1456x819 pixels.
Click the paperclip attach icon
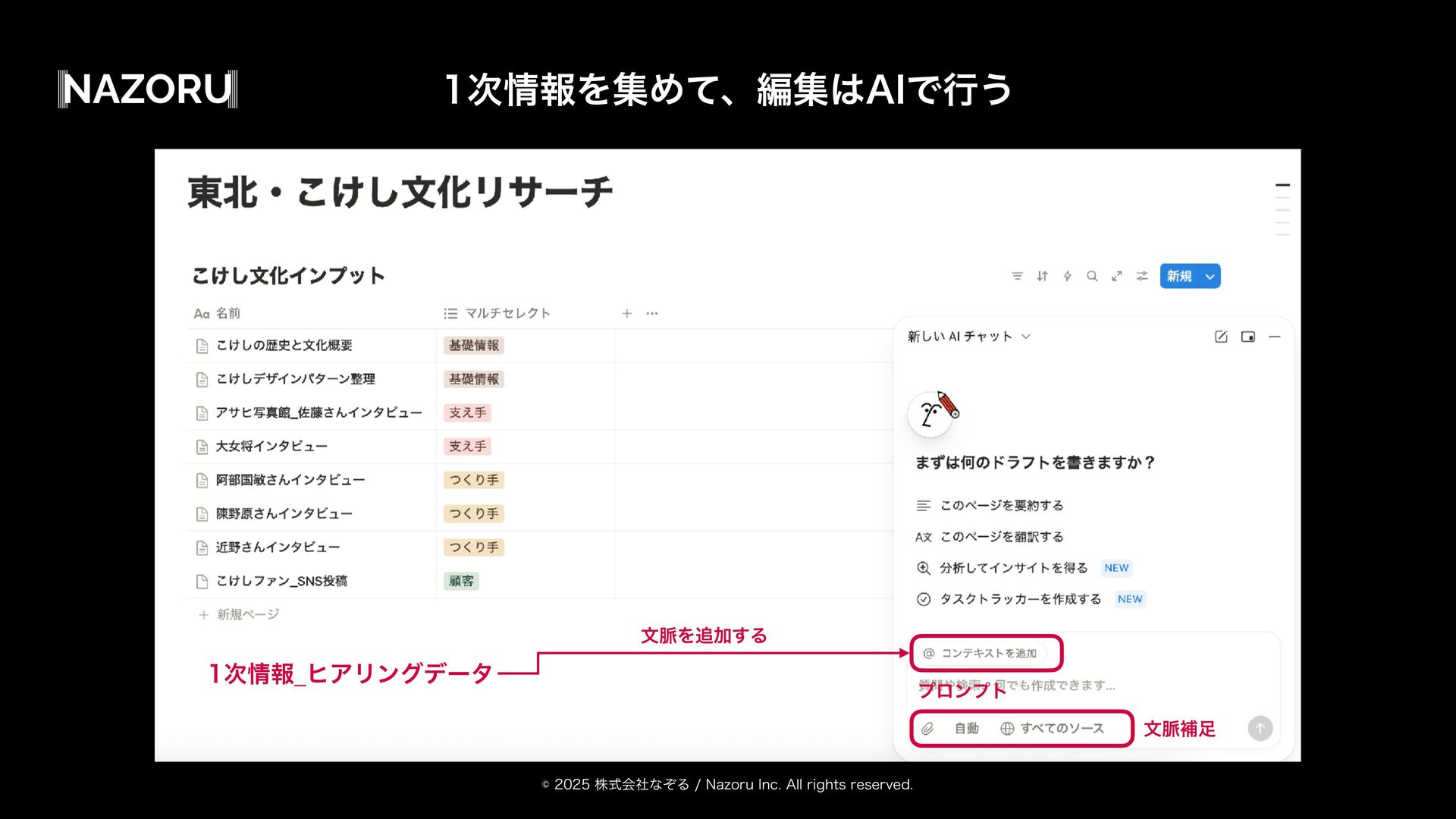(927, 729)
